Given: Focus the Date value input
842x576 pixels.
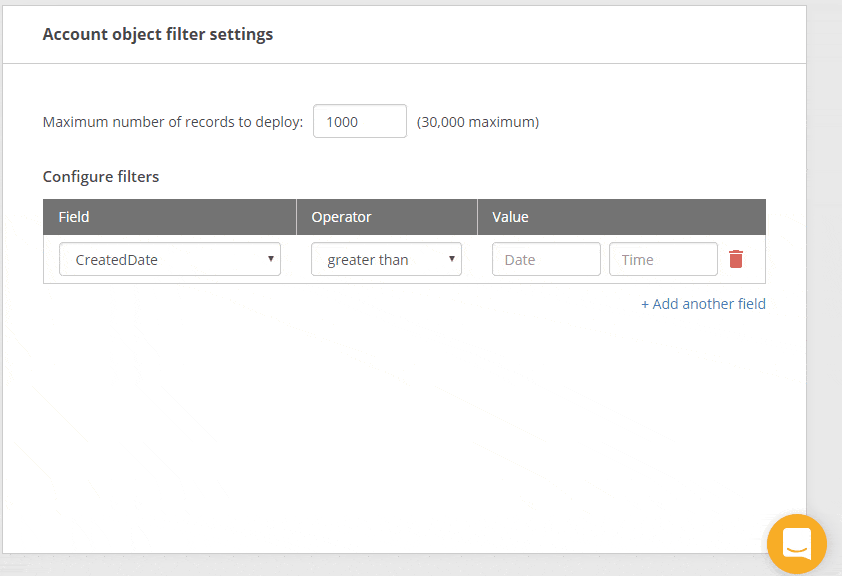Looking at the screenshot, I should 546,259.
